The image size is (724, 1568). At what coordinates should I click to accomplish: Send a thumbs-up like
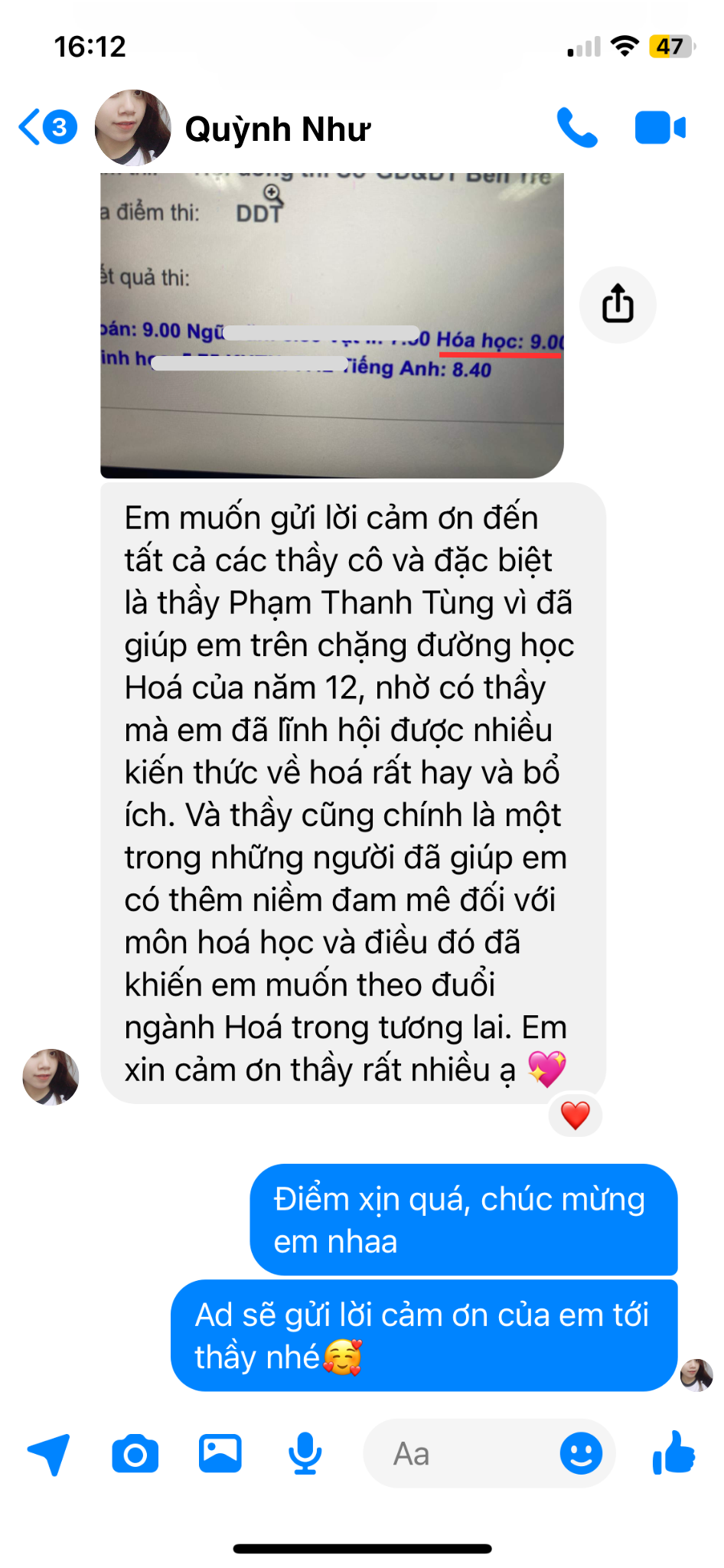(673, 1452)
